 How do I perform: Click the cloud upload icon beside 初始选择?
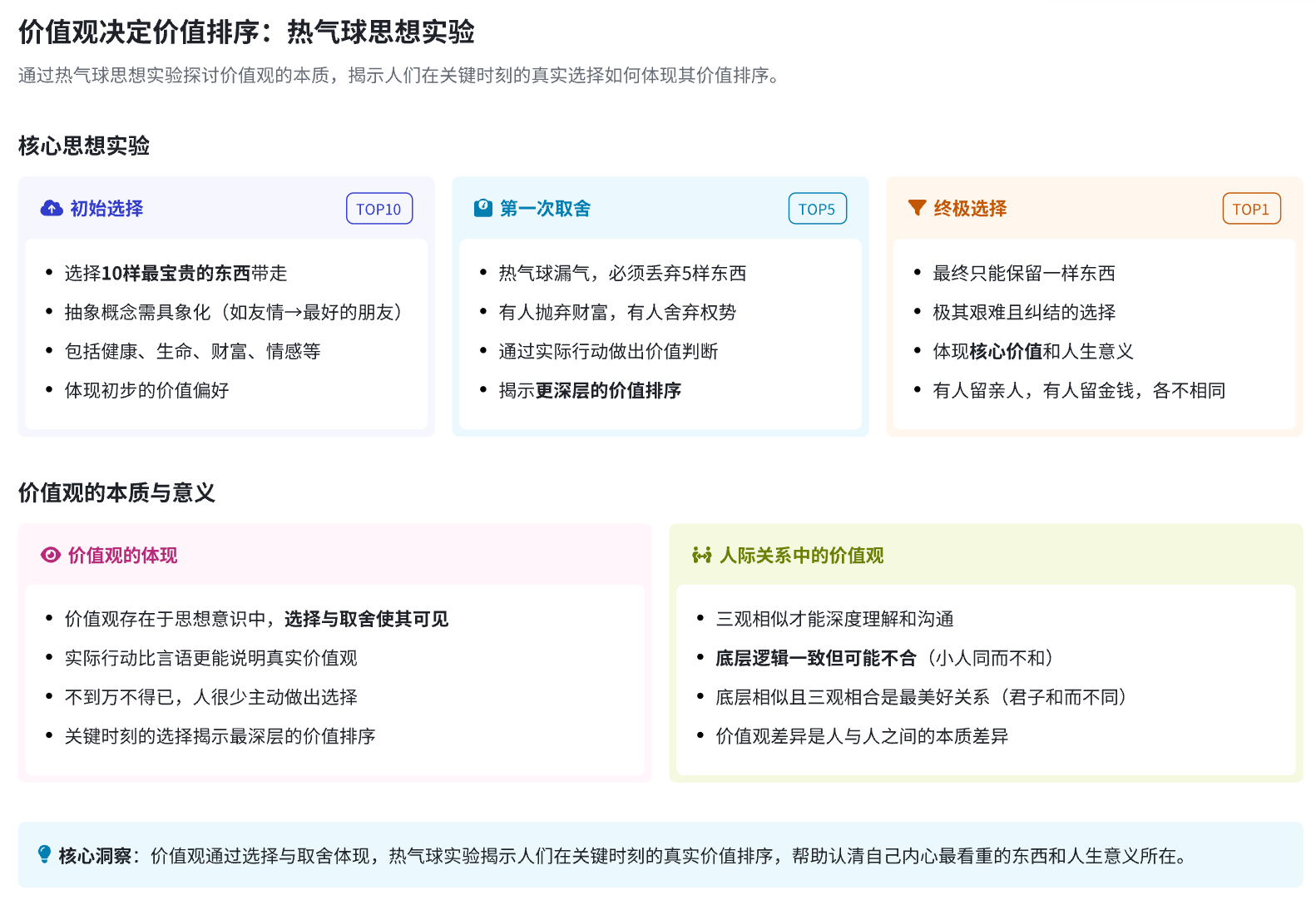[x=52, y=208]
